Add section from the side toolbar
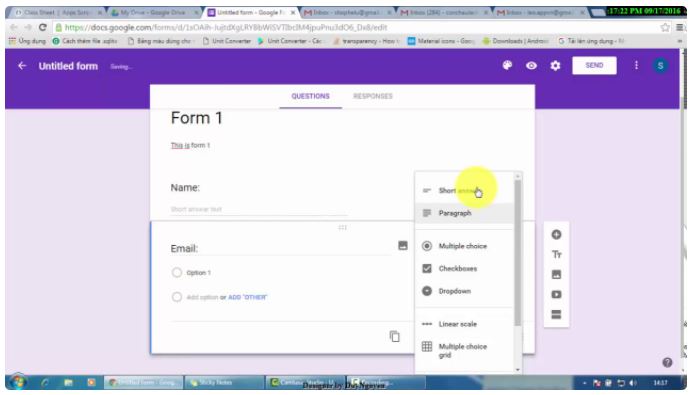This screenshot has height=395, width=692. (556, 314)
